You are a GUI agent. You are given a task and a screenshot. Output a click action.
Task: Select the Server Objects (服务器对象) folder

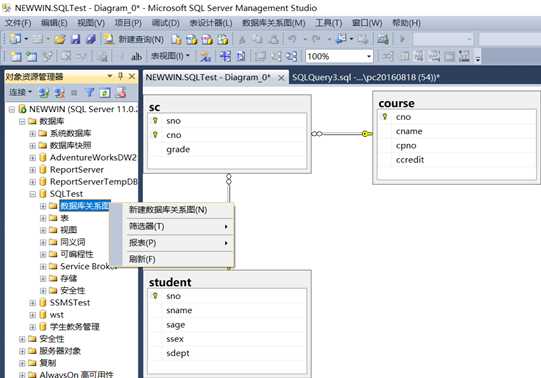click(x=60, y=351)
